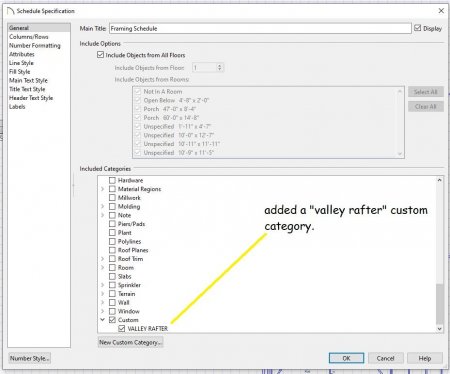Confirm with the OK button

346,358
